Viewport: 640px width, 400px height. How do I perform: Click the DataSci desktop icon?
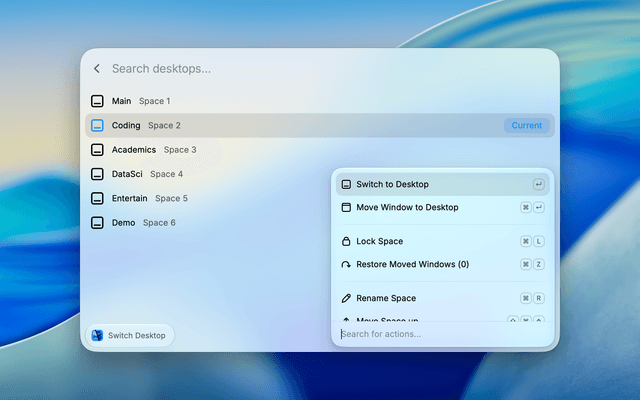tap(97, 174)
